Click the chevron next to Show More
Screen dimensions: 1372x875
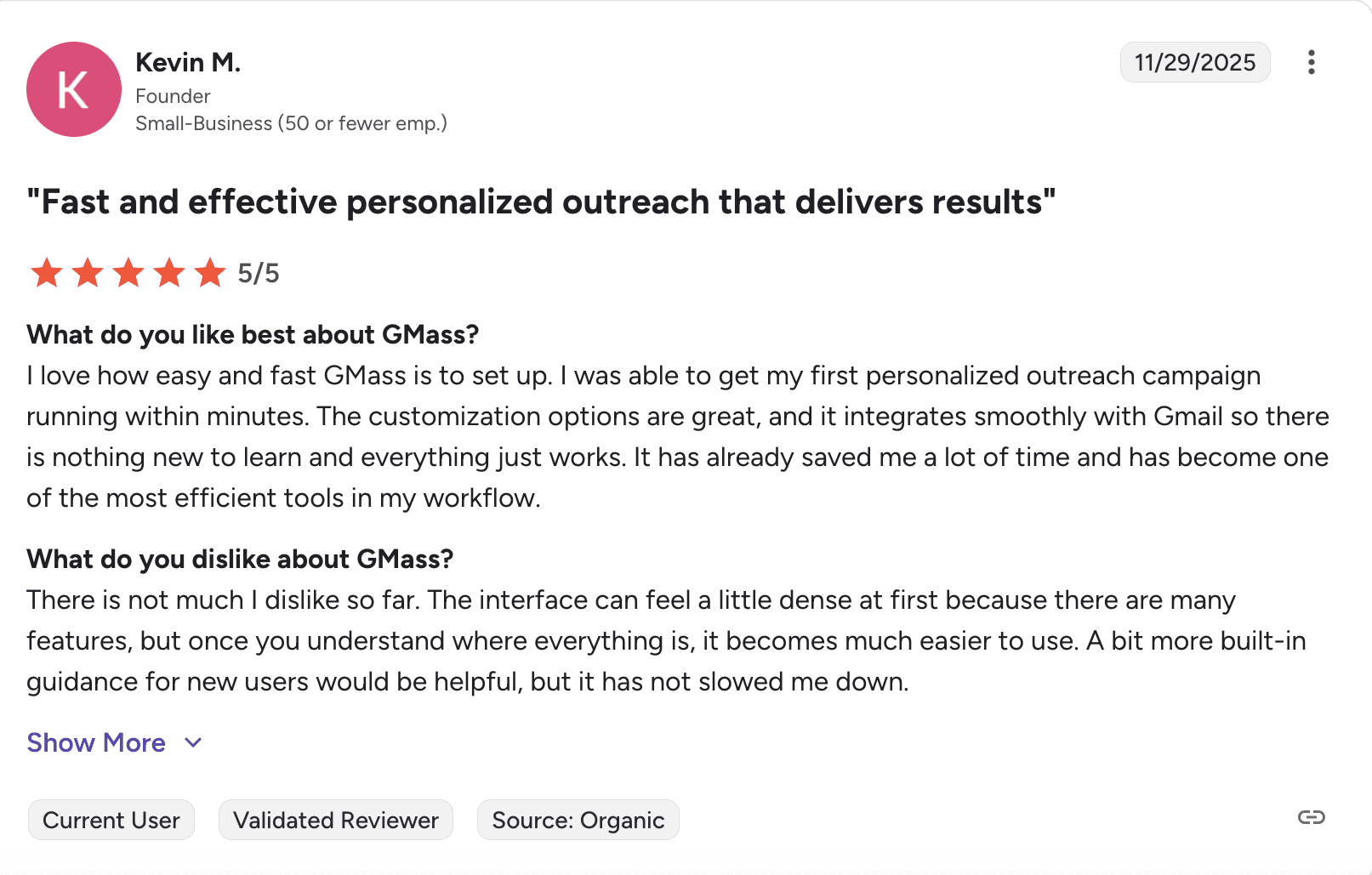(x=194, y=742)
